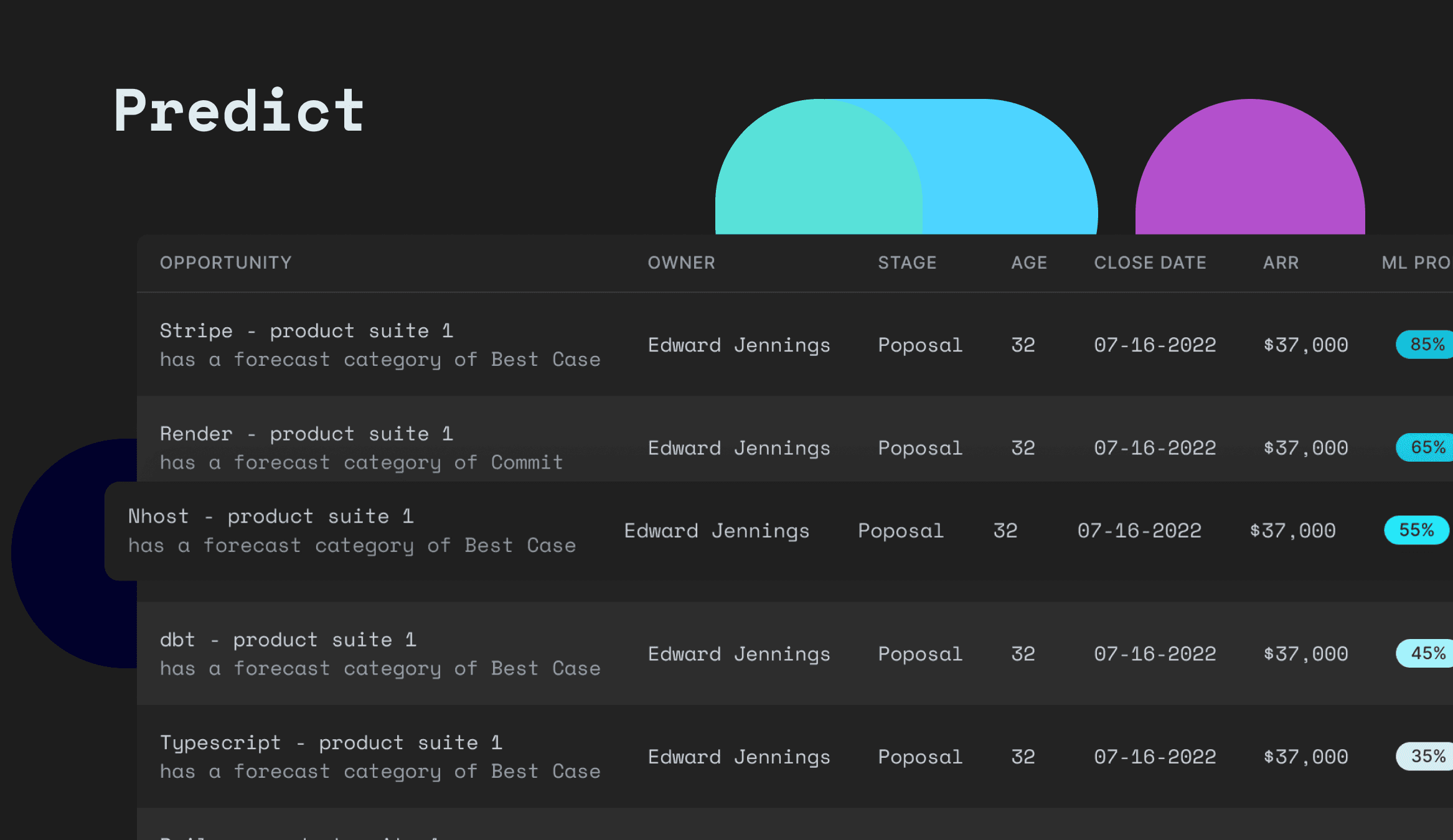Open the Render - product suite 1 opportunity
The height and width of the screenshot is (840, 1453).
tap(307, 434)
